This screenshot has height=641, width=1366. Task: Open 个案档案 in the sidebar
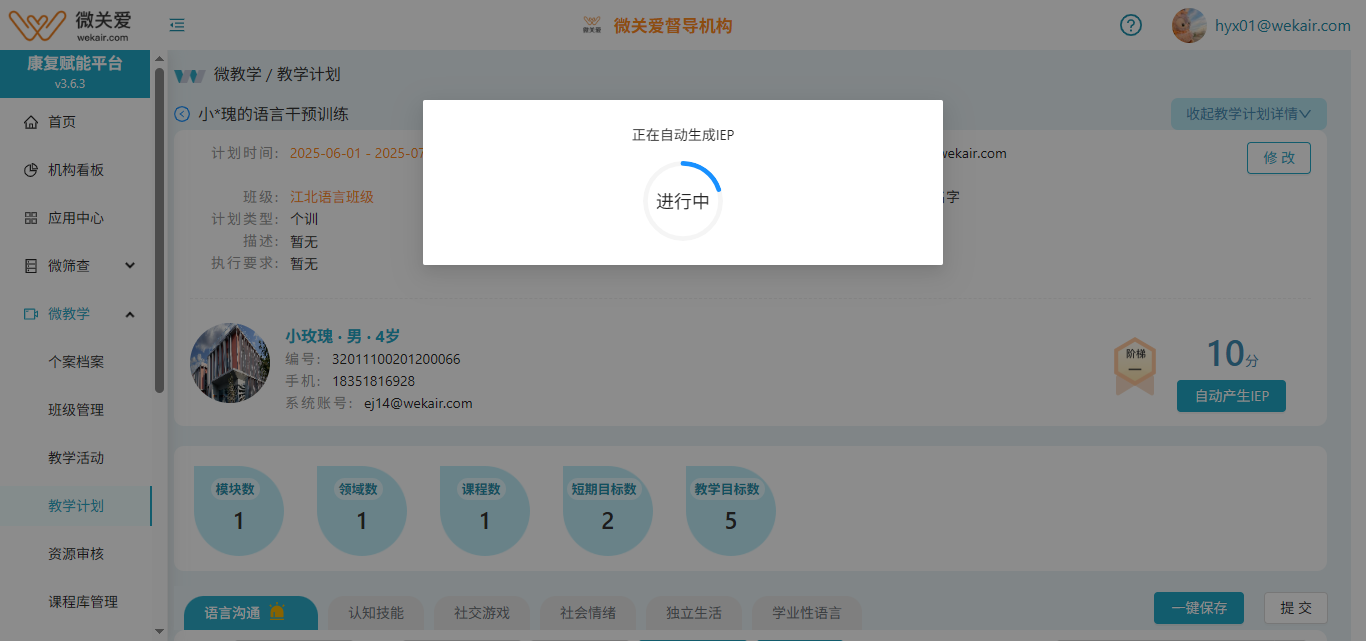(76, 362)
